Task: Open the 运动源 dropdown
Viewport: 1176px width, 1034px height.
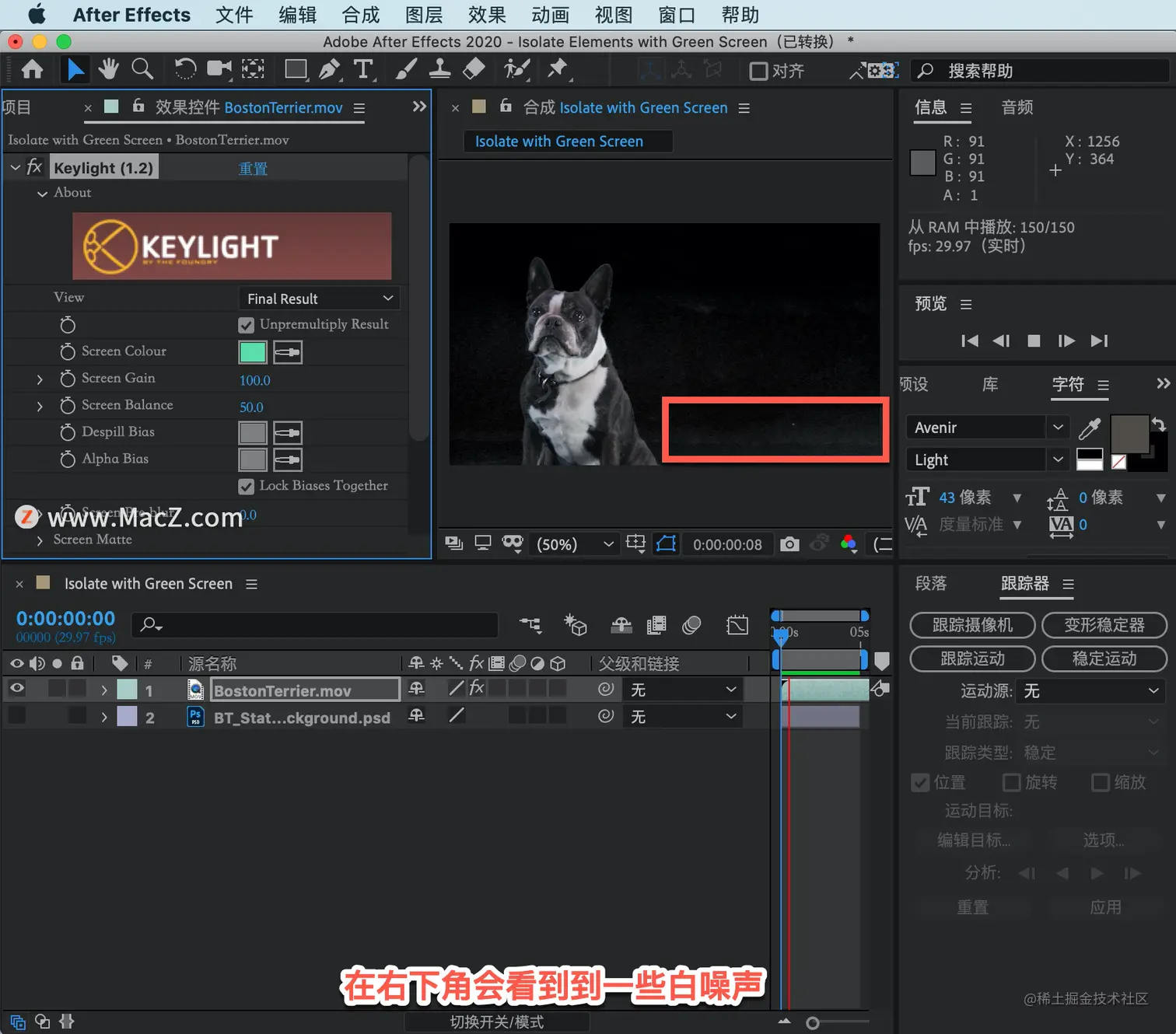Action: (x=1092, y=691)
